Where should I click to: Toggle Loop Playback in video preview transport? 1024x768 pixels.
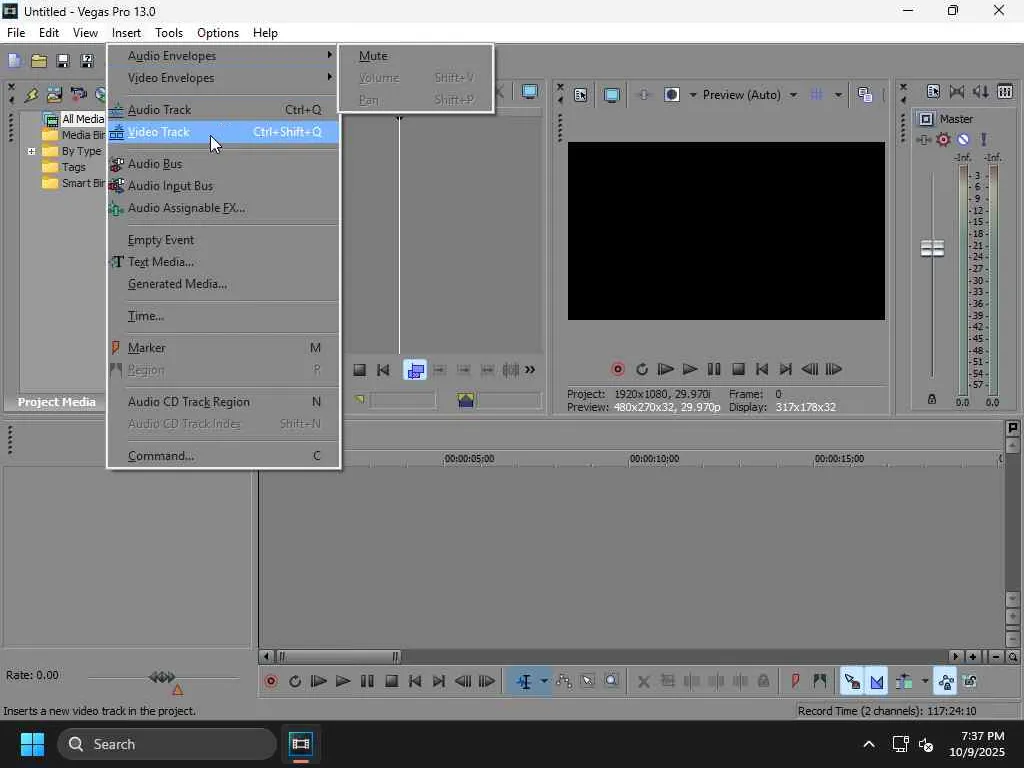tap(642, 369)
